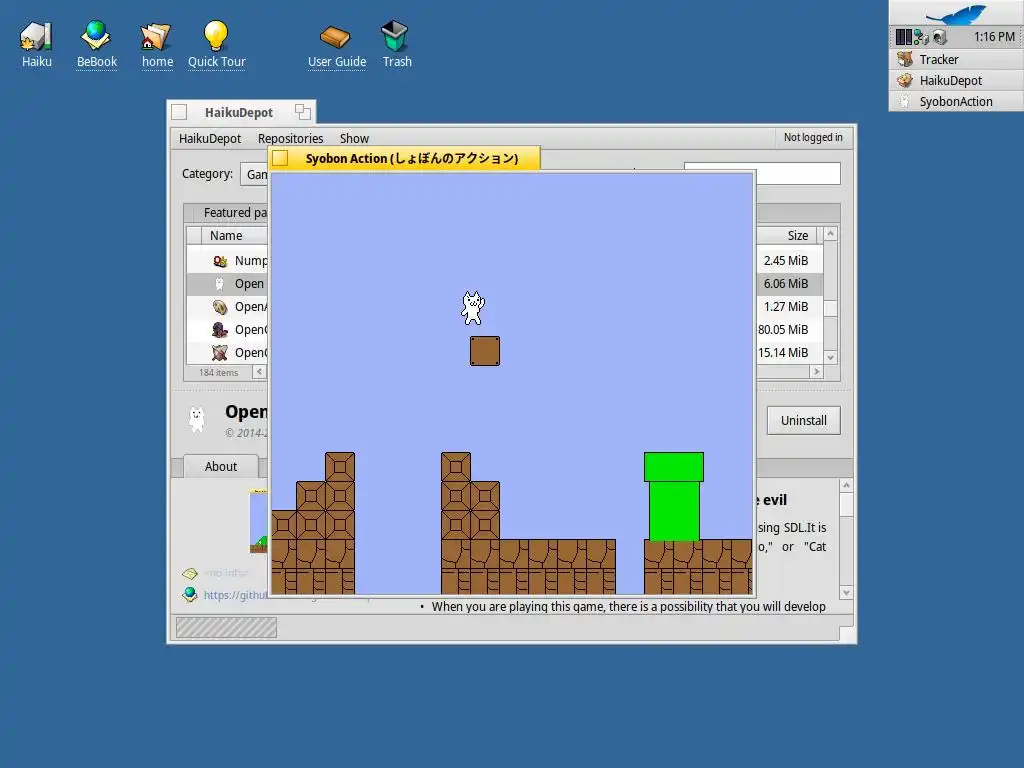Viewport: 1024px width, 768px height.
Task: Click the globe icon beside the github link
Action: coord(189,594)
